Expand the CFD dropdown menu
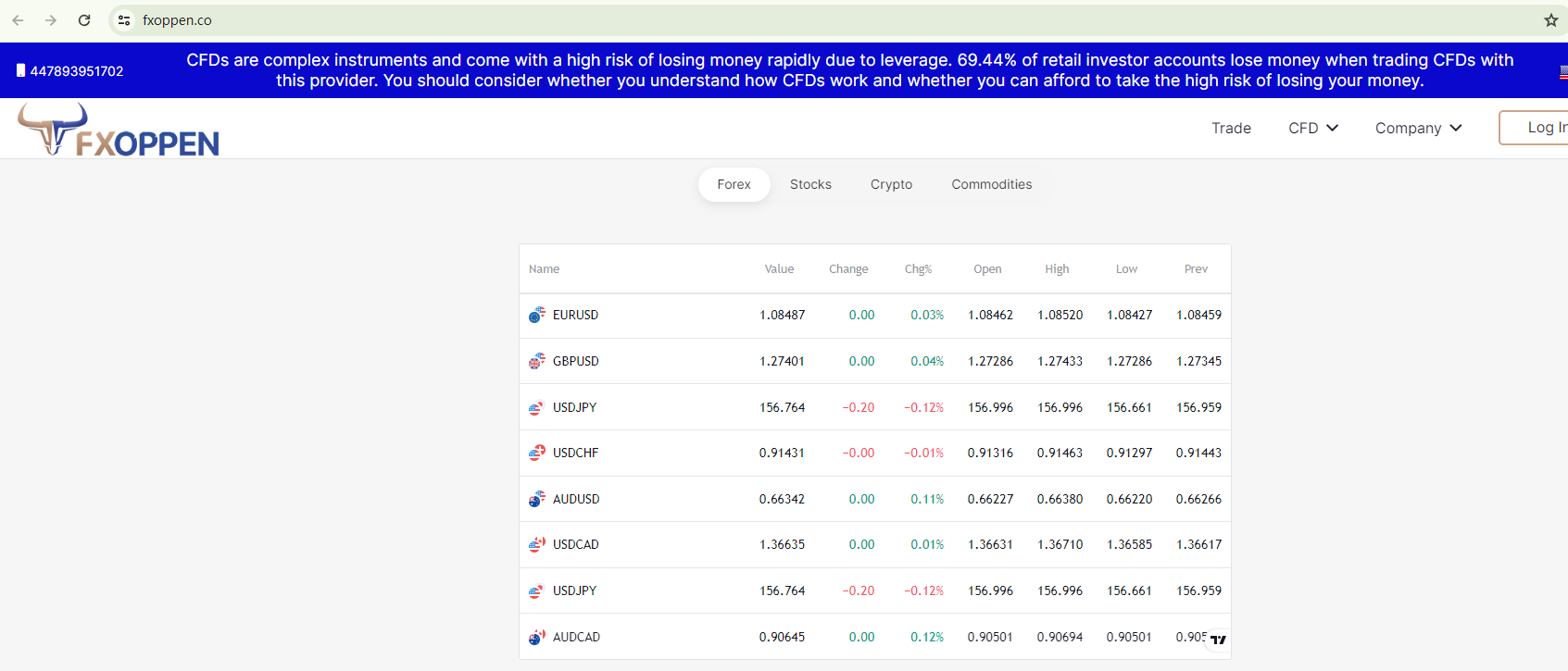1568x671 pixels. (x=1312, y=129)
